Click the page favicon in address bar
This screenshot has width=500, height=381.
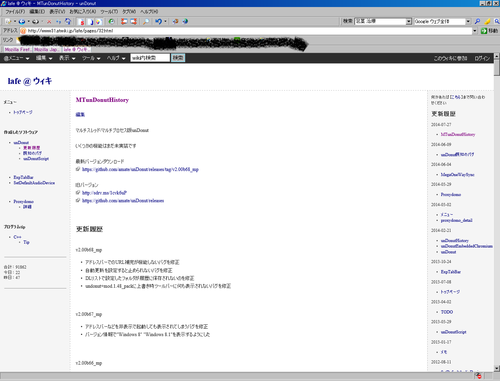coord(23,31)
